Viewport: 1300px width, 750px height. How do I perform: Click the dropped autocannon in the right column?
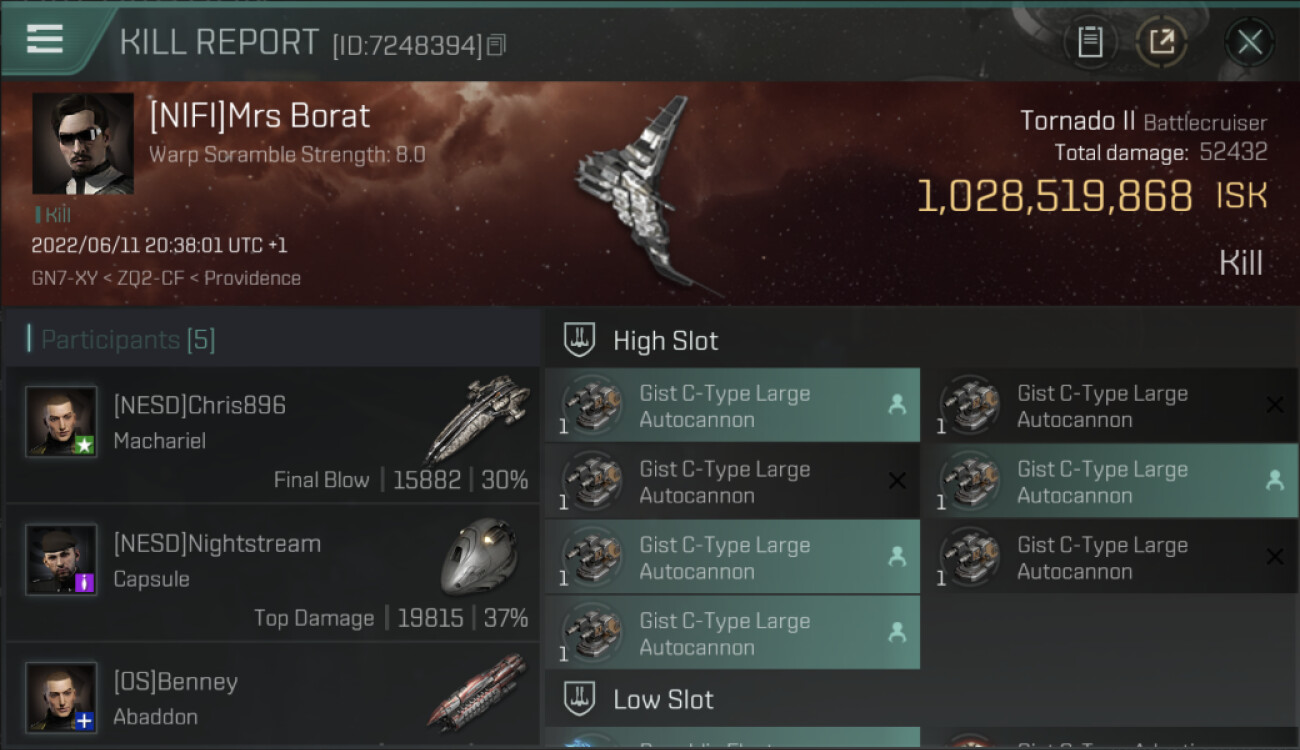[x=1110, y=481]
